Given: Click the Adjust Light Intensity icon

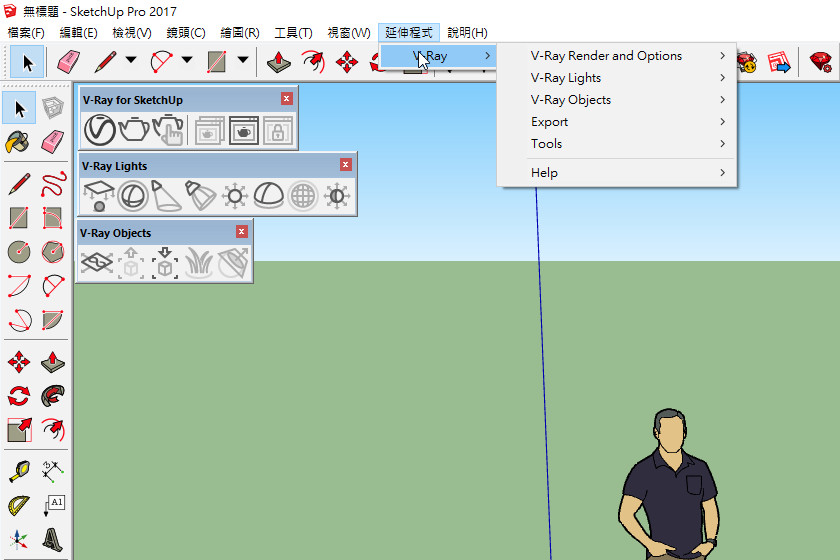Looking at the screenshot, I should pos(336,196).
